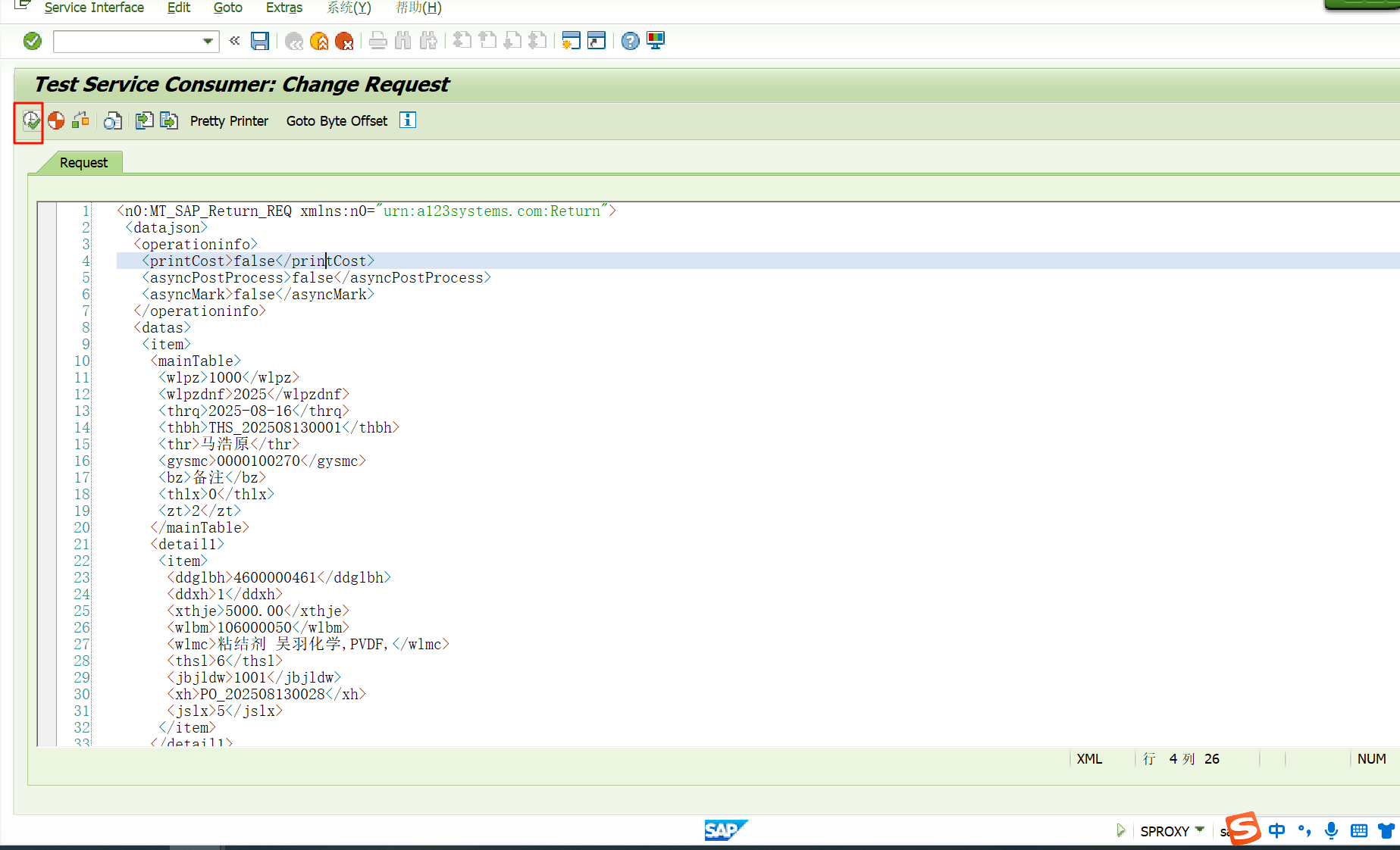Image resolution: width=1400 pixels, height=850 pixels.
Task: Click the ddglbh 4600000461 line
Action: pos(279,578)
